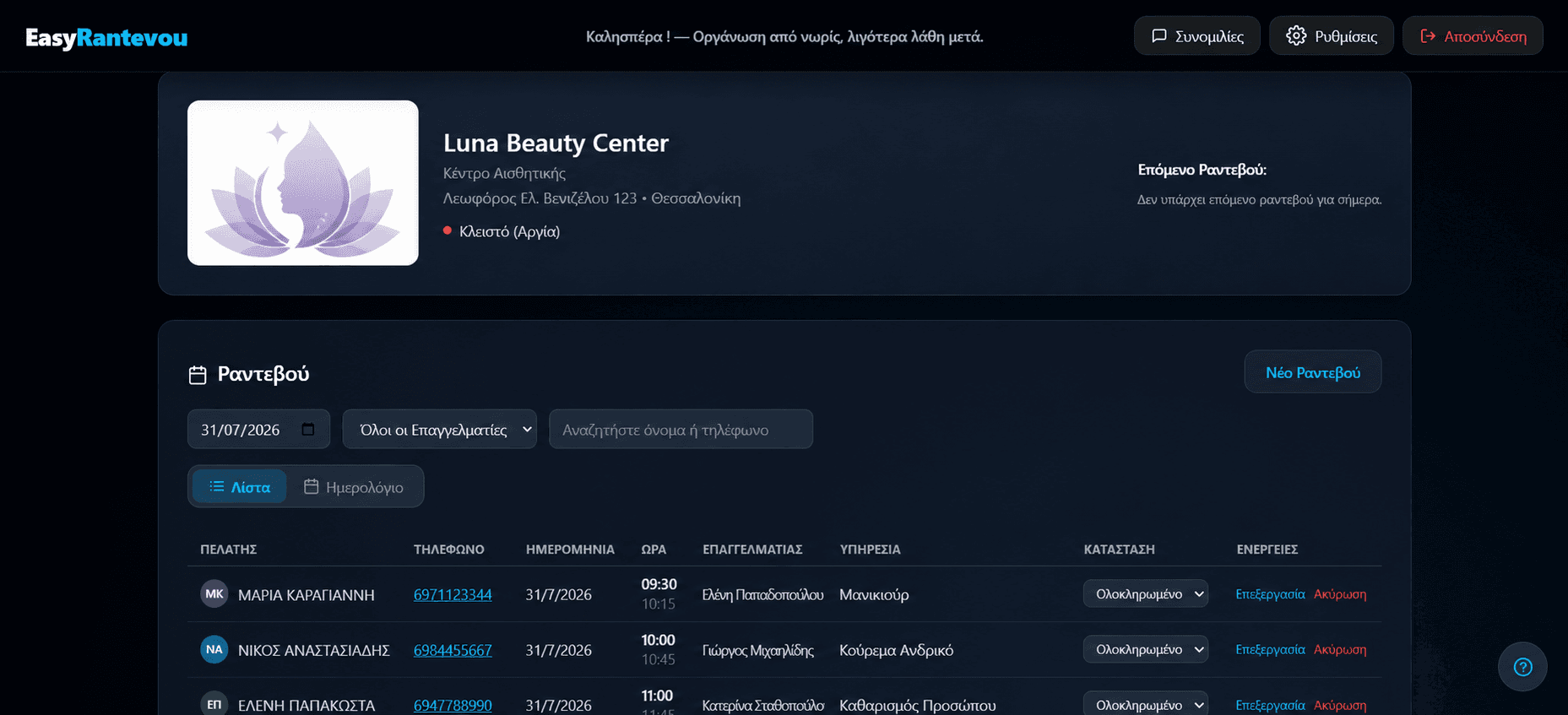Click the MK avatar badge
1568x715 pixels.
click(214, 593)
